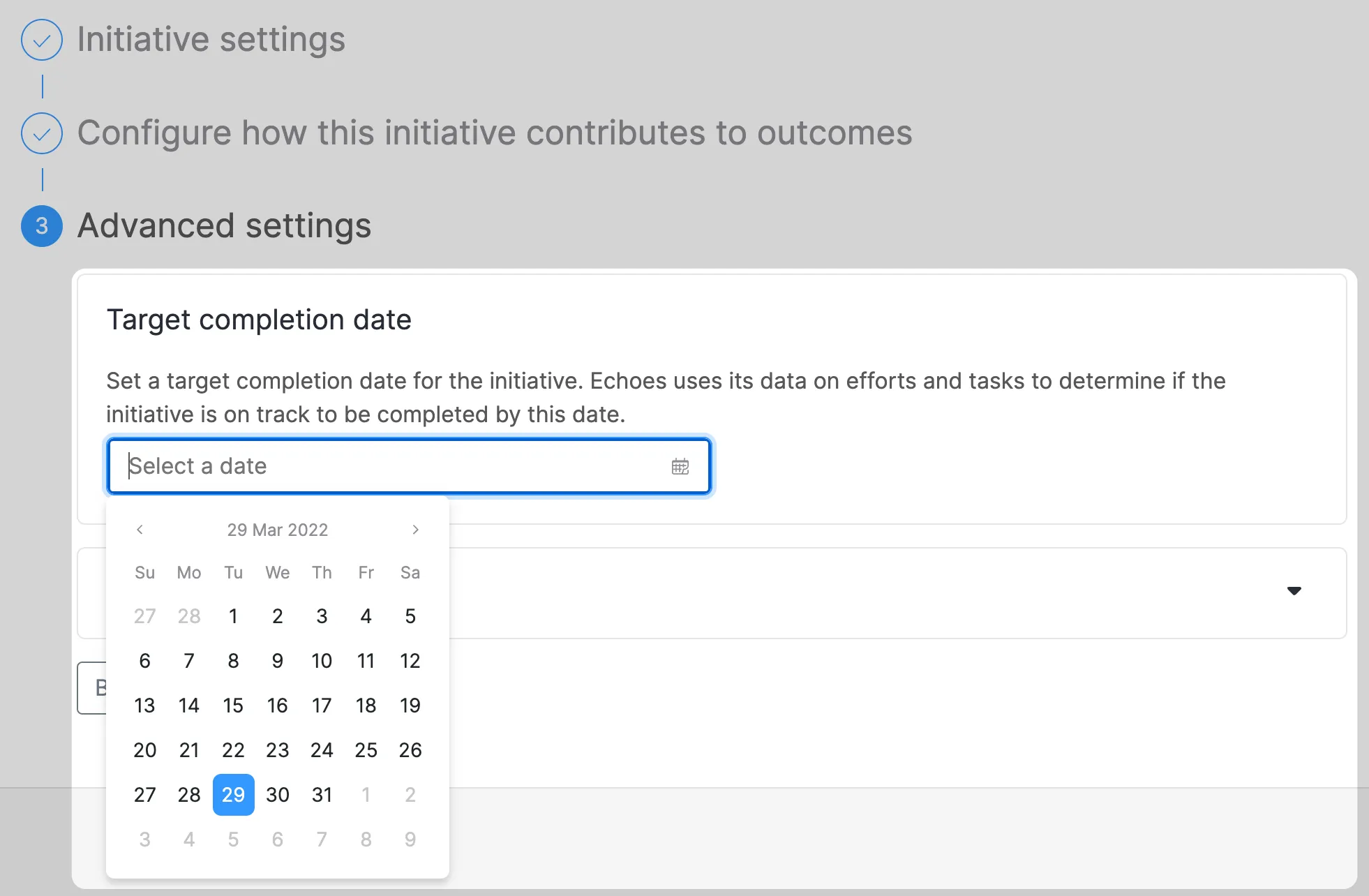Pick March 1 in the calendar
This screenshot has height=896, width=1369.
click(x=233, y=616)
